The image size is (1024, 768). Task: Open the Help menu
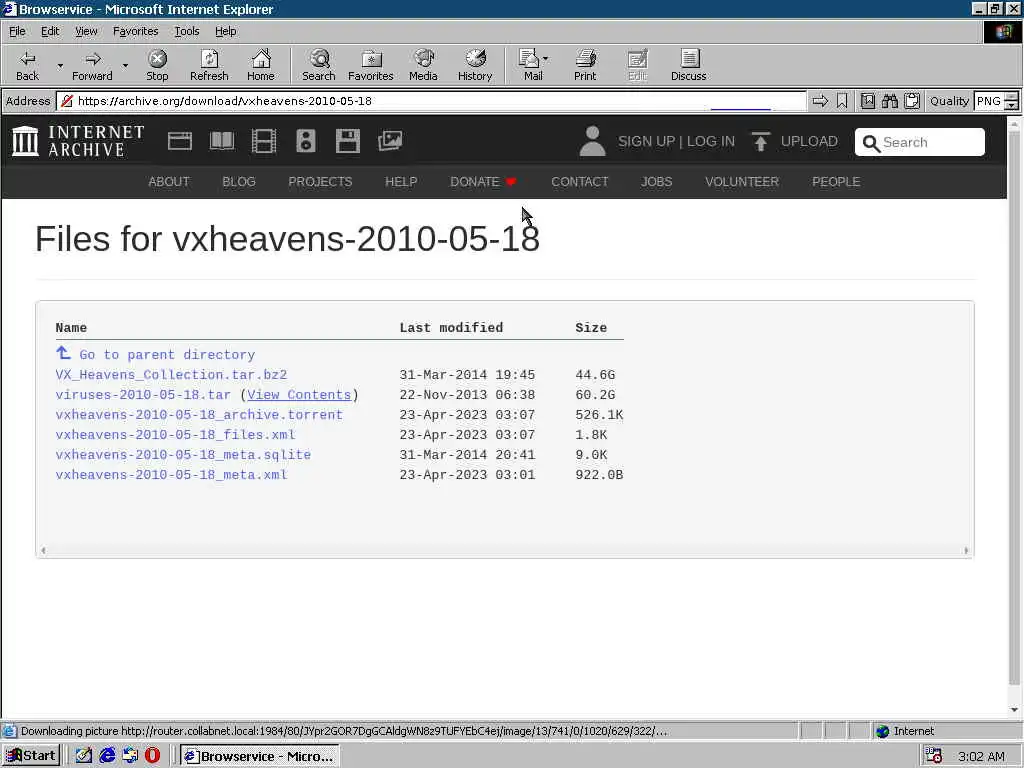[225, 31]
